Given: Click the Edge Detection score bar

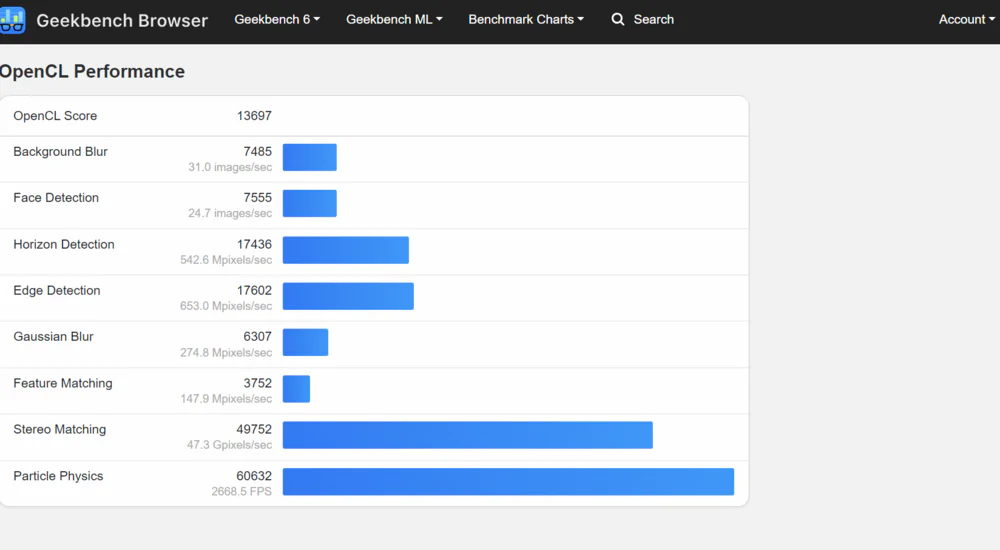Looking at the screenshot, I should [348, 296].
